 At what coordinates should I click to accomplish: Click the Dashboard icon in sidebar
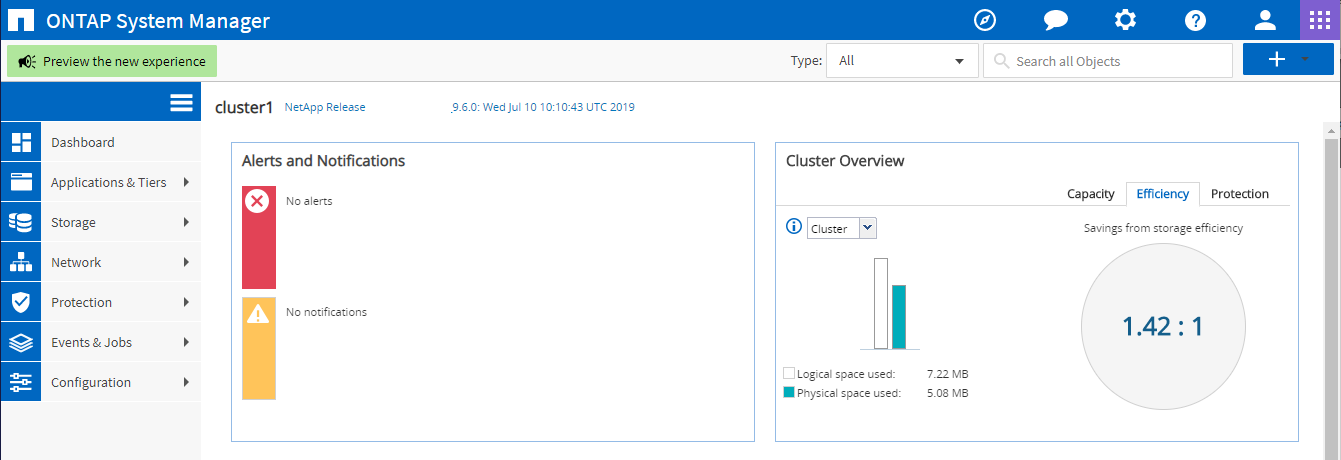click(21, 142)
